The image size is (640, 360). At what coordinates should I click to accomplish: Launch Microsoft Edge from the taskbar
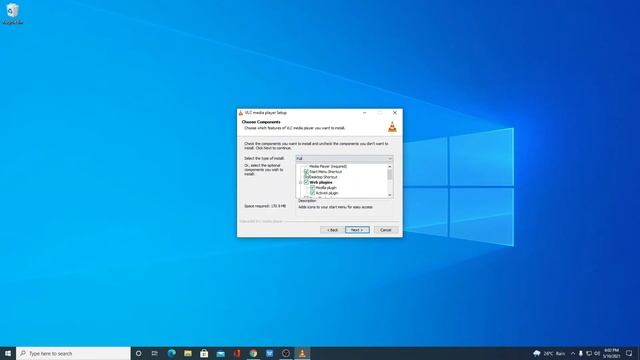tap(171, 353)
